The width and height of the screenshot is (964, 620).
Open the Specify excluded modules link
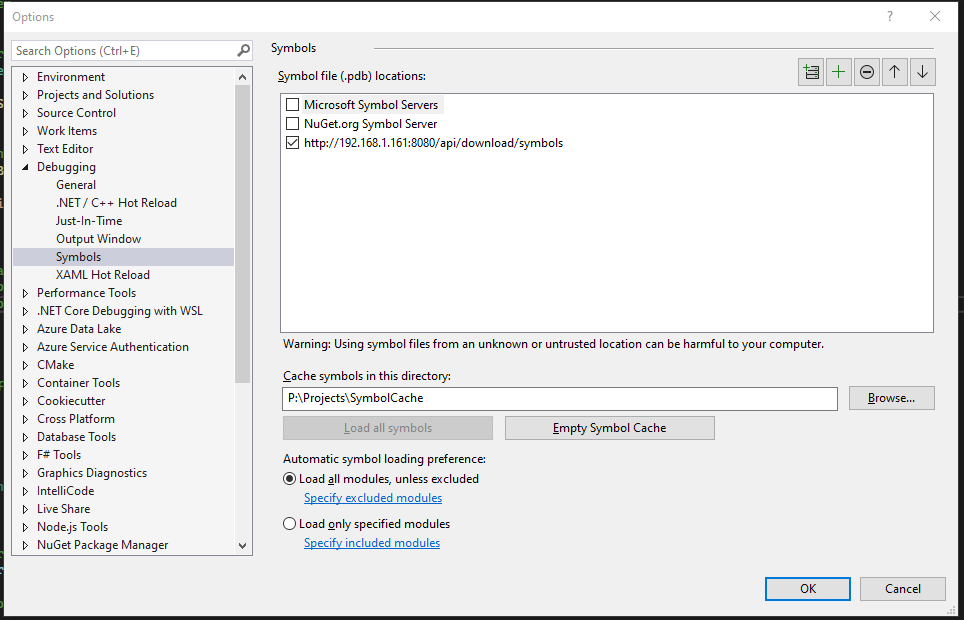[x=372, y=498]
